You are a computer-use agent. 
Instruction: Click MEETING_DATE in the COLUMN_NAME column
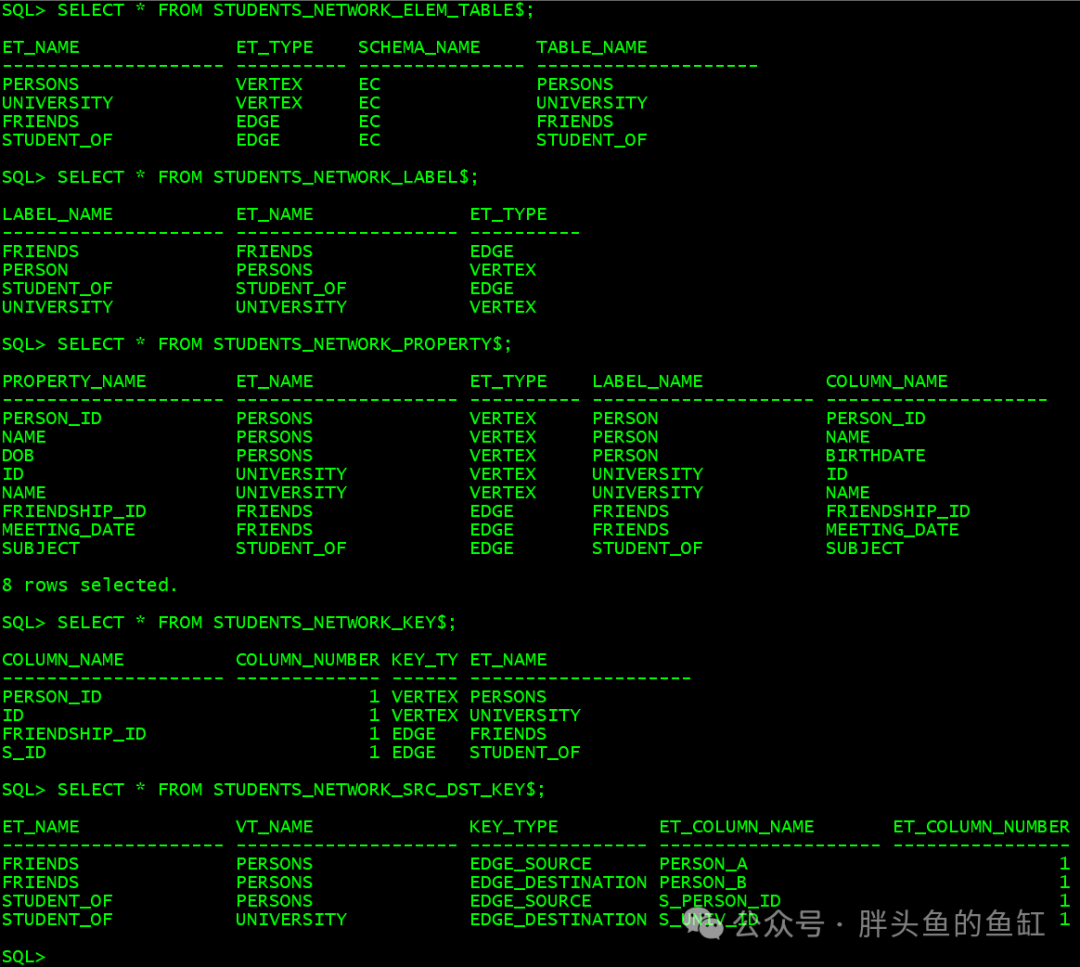pos(892,530)
